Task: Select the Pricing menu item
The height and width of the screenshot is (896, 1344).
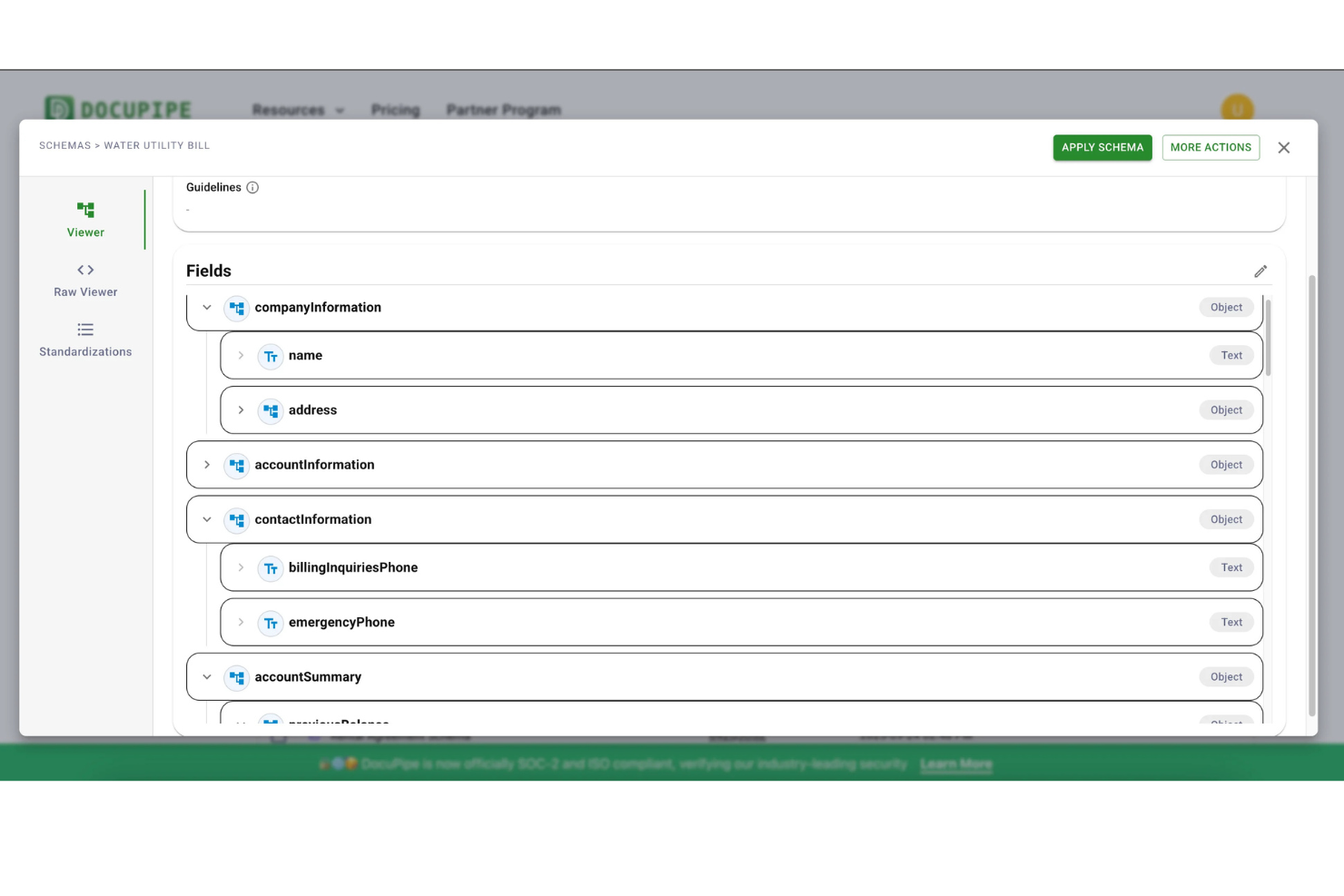Action: pos(396,110)
